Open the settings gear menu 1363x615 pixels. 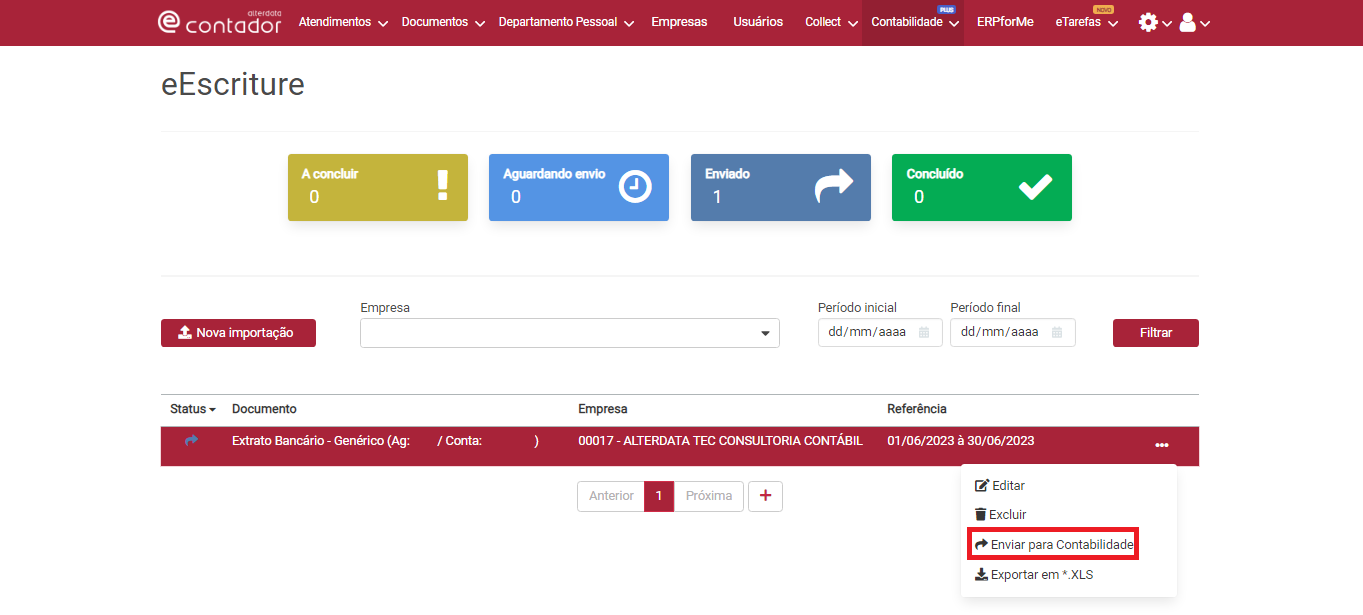(x=1148, y=22)
